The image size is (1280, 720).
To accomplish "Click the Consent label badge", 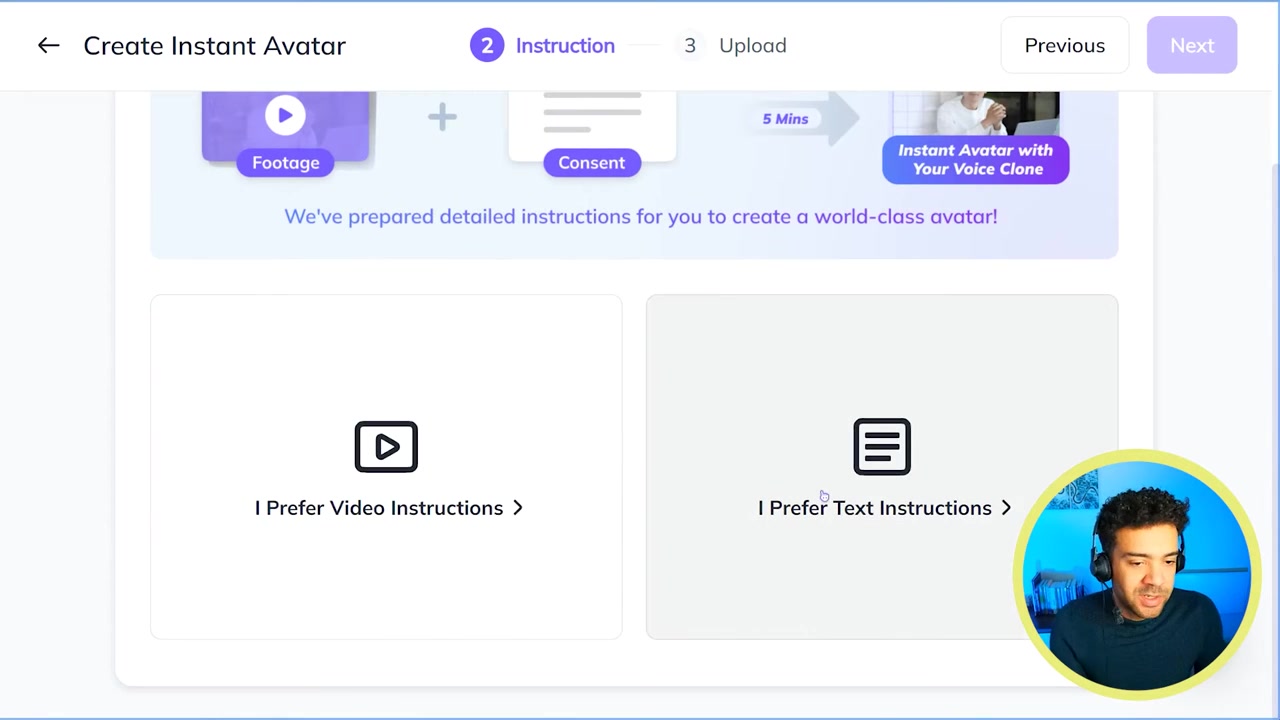I will 592,163.
